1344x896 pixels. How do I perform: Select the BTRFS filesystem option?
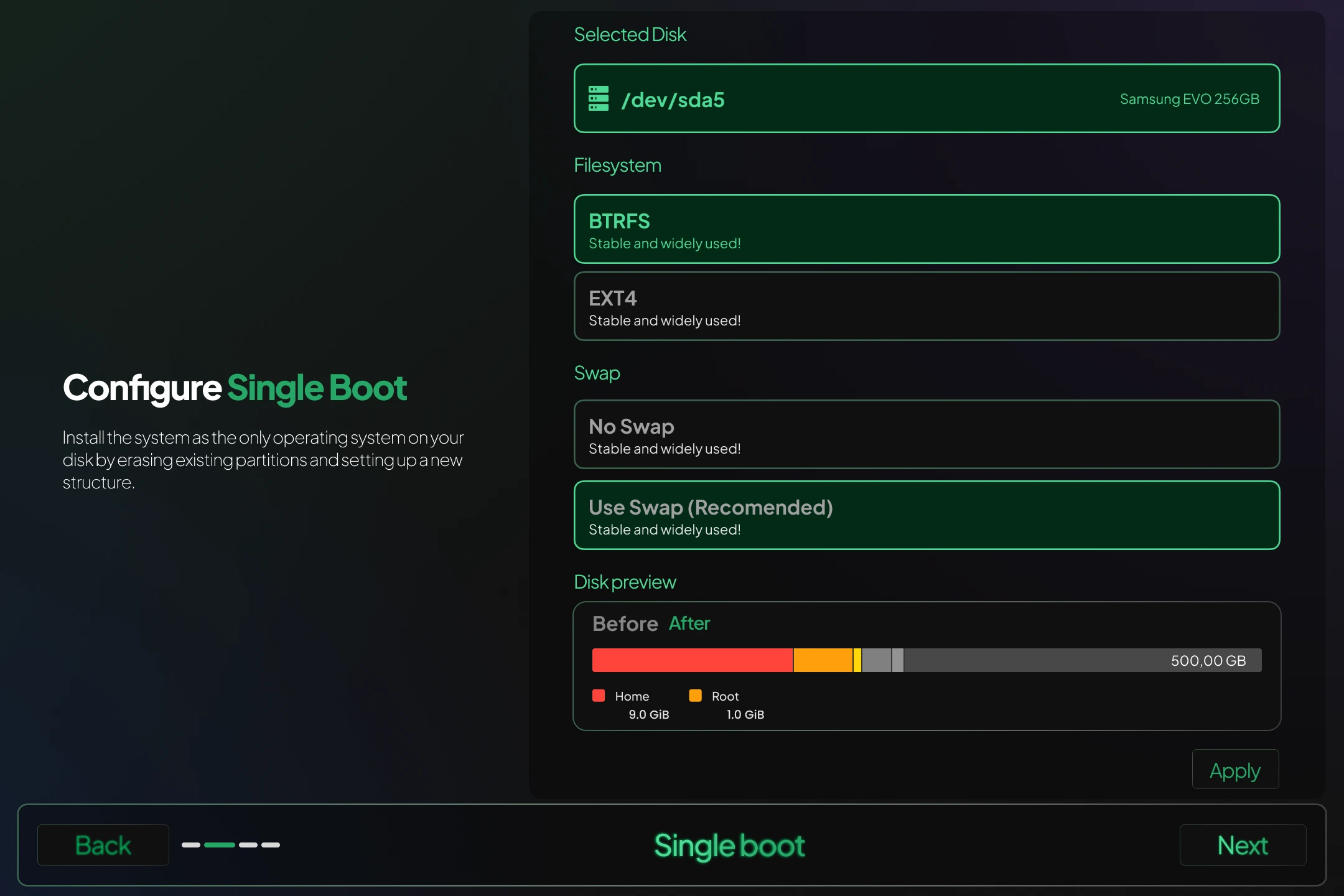pyautogui.click(x=926, y=229)
